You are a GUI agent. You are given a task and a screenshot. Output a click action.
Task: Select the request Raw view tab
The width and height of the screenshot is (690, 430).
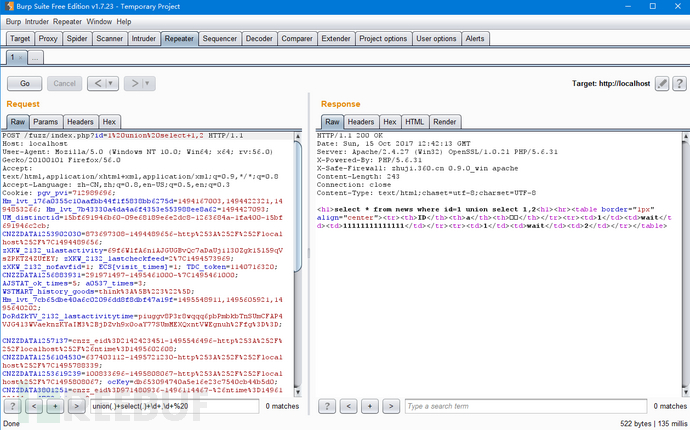tap(18, 122)
